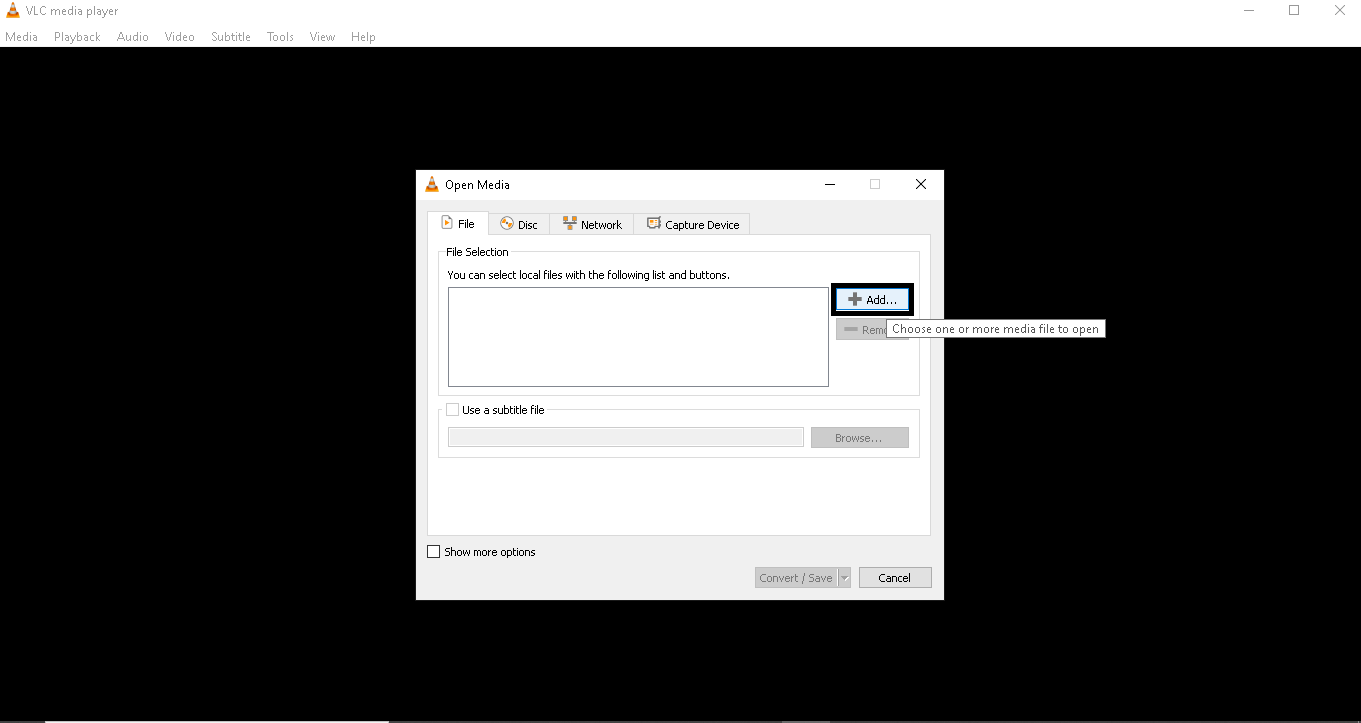Open the Tools menu
The width and height of the screenshot is (1361, 723).
tap(280, 37)
